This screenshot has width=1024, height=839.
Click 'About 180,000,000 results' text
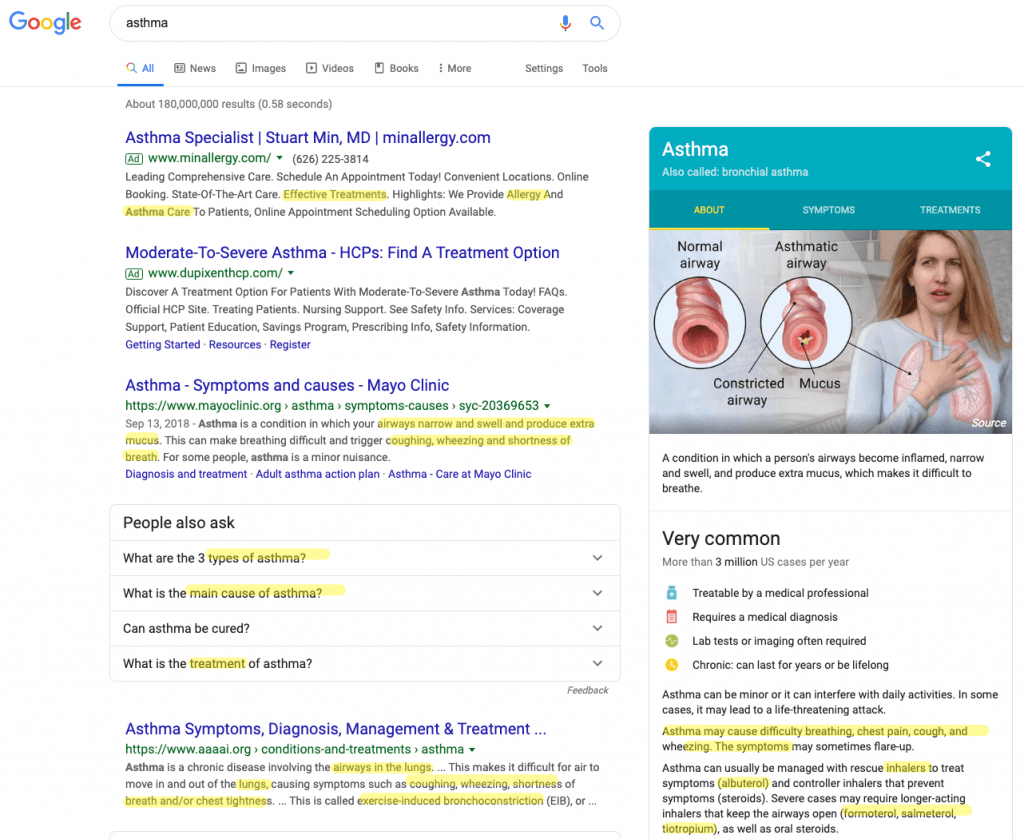229,104
